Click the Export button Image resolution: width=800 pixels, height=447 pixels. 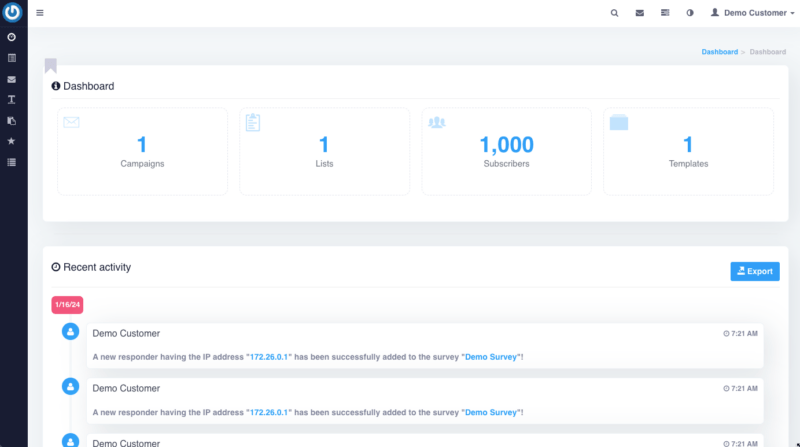(755, 271)
